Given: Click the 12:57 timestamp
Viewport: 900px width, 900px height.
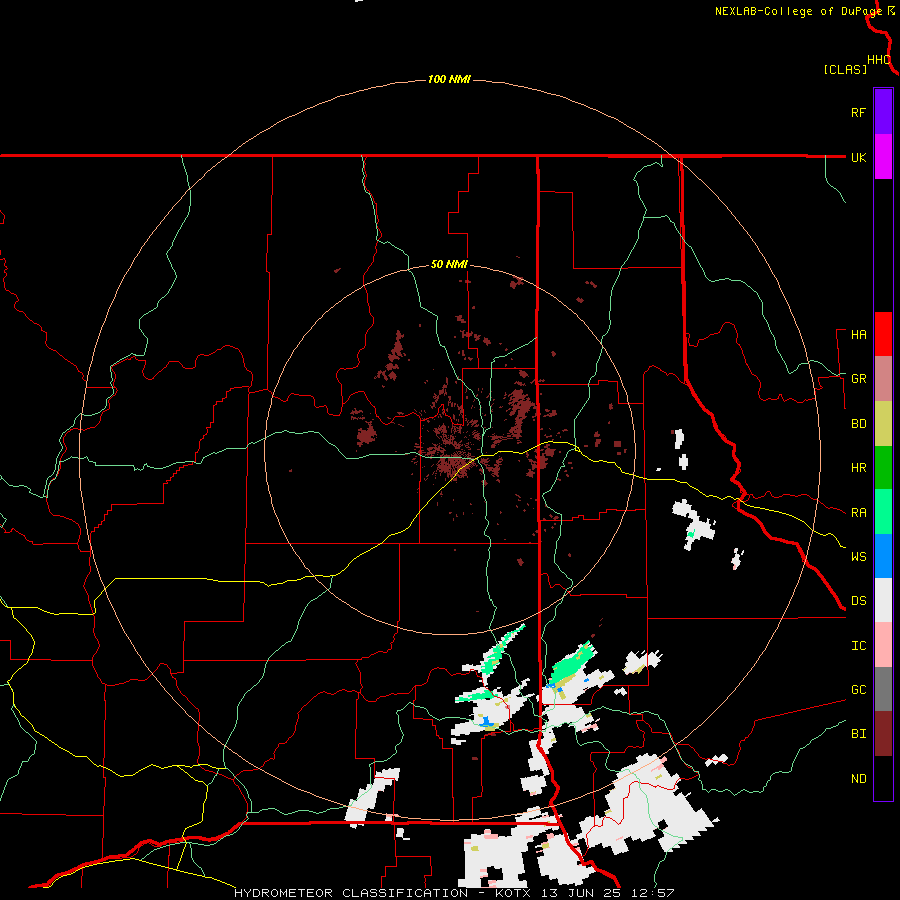Looking at the screenshot, I should tap(651, 893).
